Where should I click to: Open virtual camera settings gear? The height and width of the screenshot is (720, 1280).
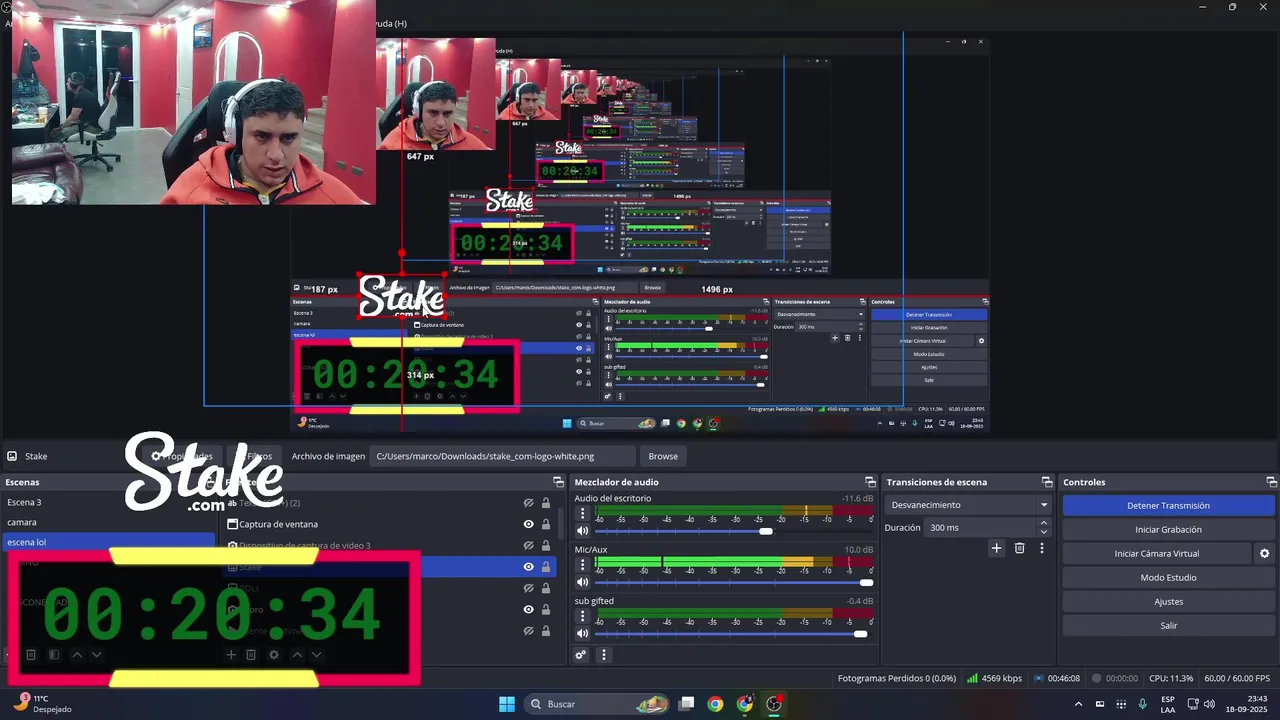coord(1264,553)
